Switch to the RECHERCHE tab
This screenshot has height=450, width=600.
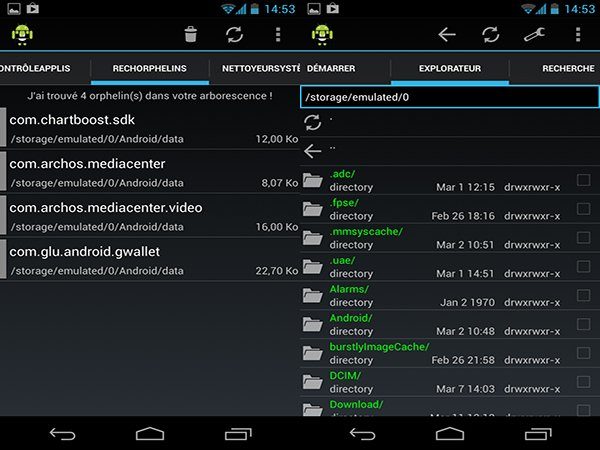point(568,68)
